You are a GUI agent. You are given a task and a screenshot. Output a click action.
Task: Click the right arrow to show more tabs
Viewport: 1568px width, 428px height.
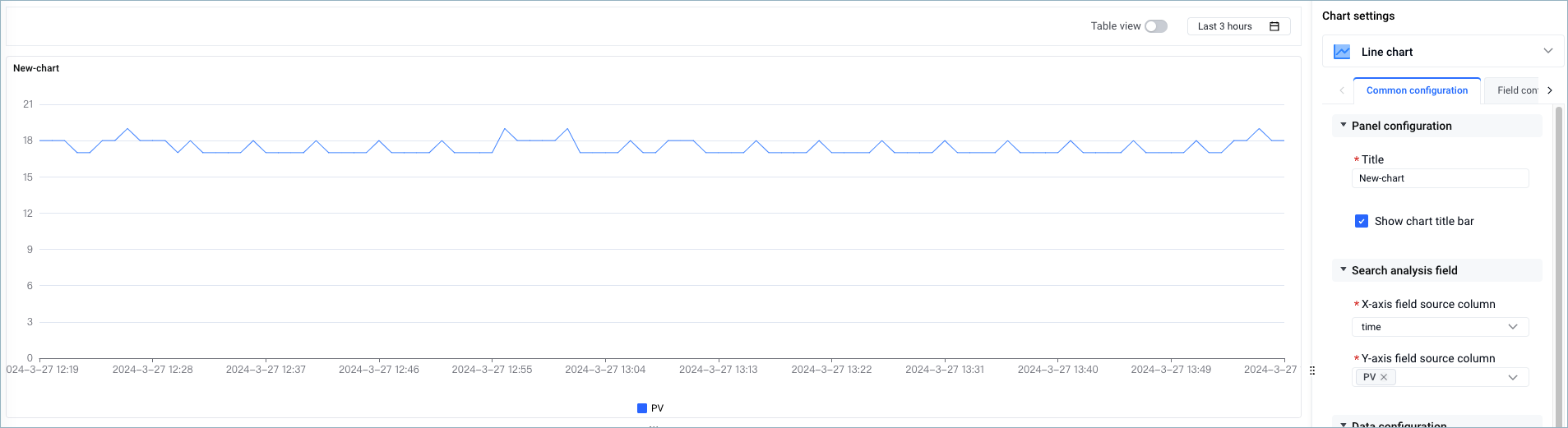click(x=1550, y=90)
